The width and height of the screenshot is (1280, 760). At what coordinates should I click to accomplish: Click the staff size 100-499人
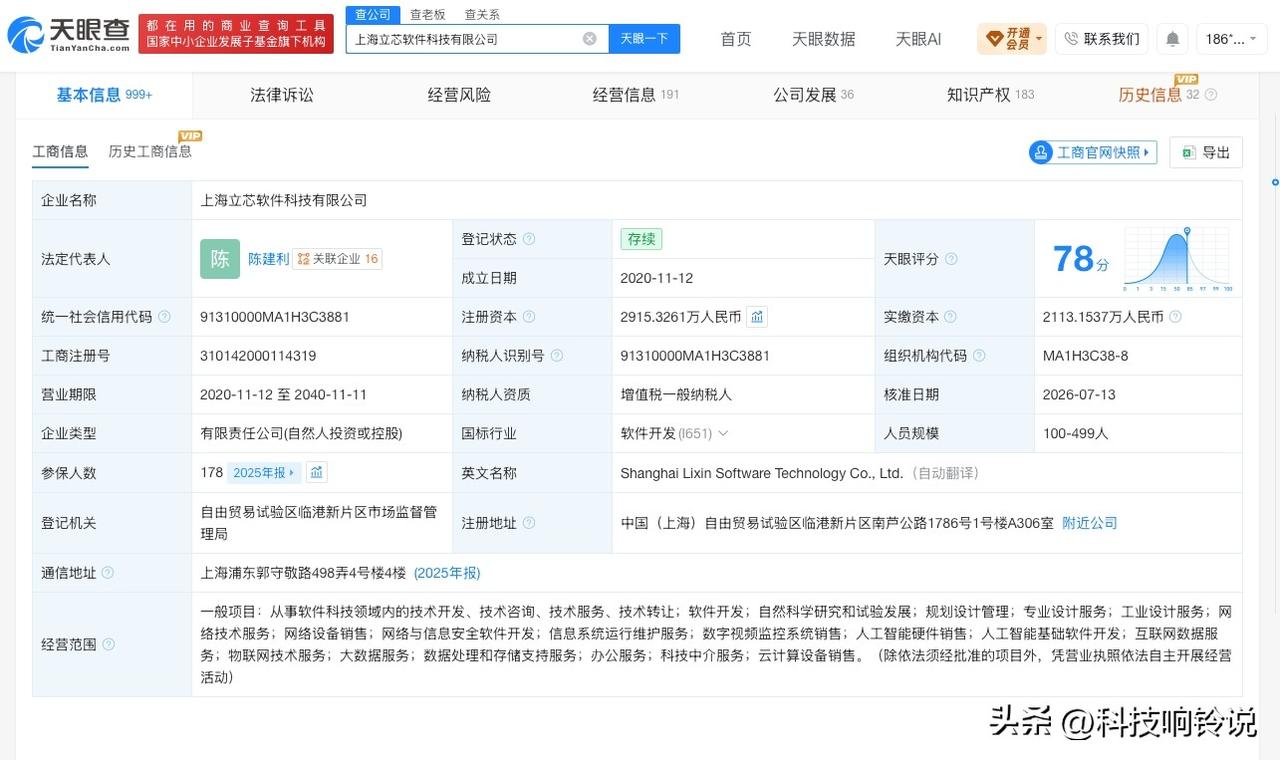[1075, 434]
